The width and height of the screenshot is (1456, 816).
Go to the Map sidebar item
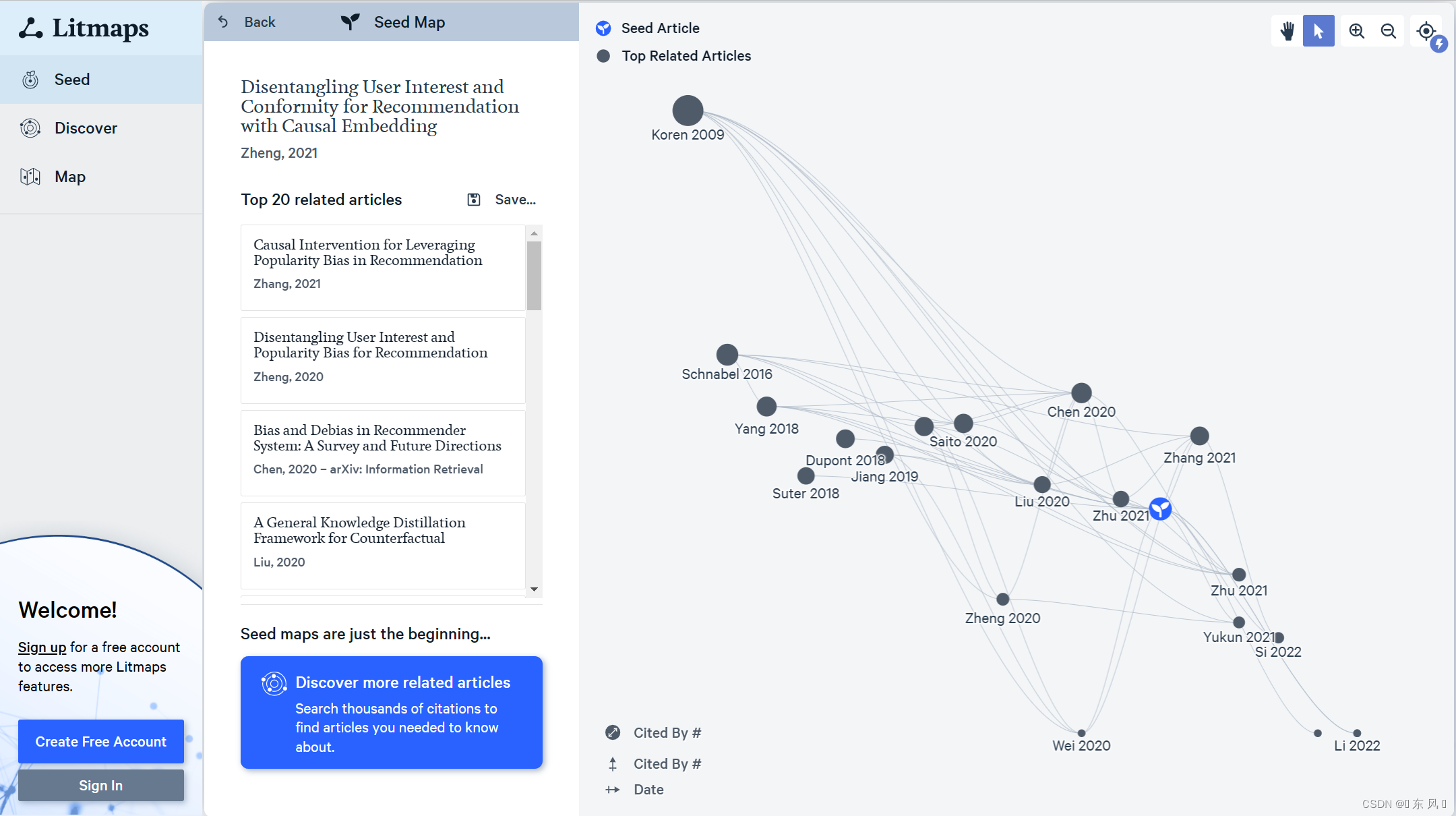point(69,177)
